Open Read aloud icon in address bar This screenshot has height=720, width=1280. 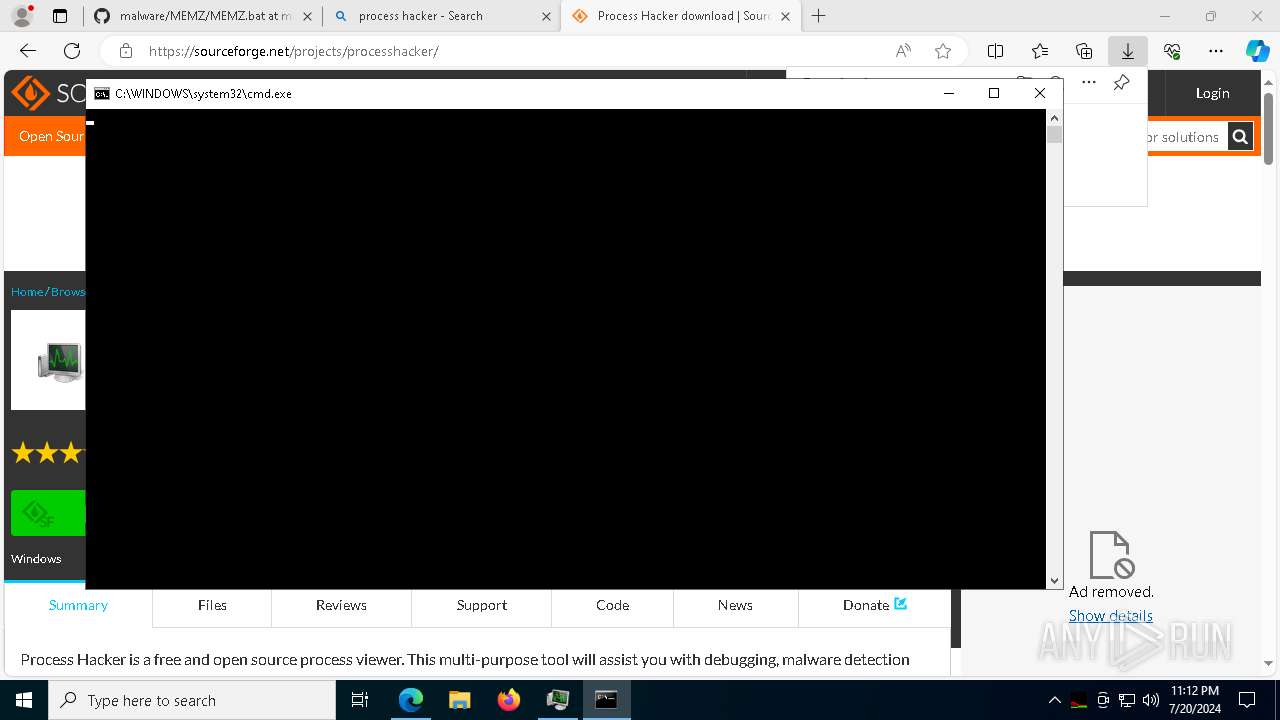903,51
